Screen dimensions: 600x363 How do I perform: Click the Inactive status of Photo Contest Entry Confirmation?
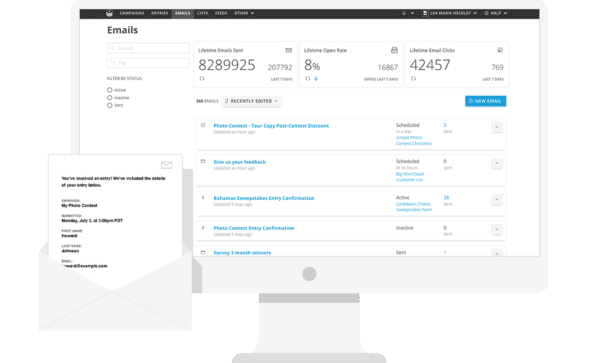coord(404,228)
